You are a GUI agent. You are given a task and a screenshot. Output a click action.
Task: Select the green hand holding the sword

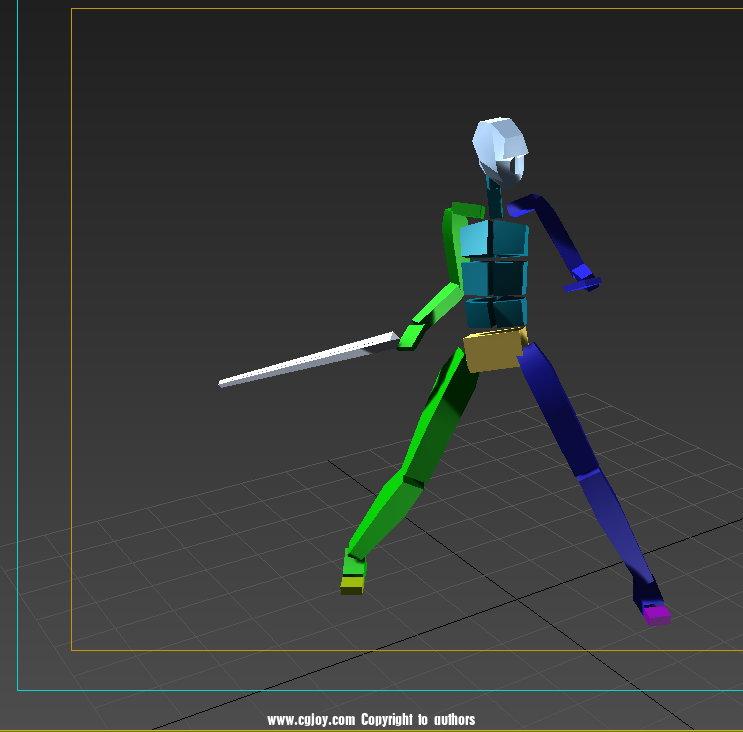[411, 335]
